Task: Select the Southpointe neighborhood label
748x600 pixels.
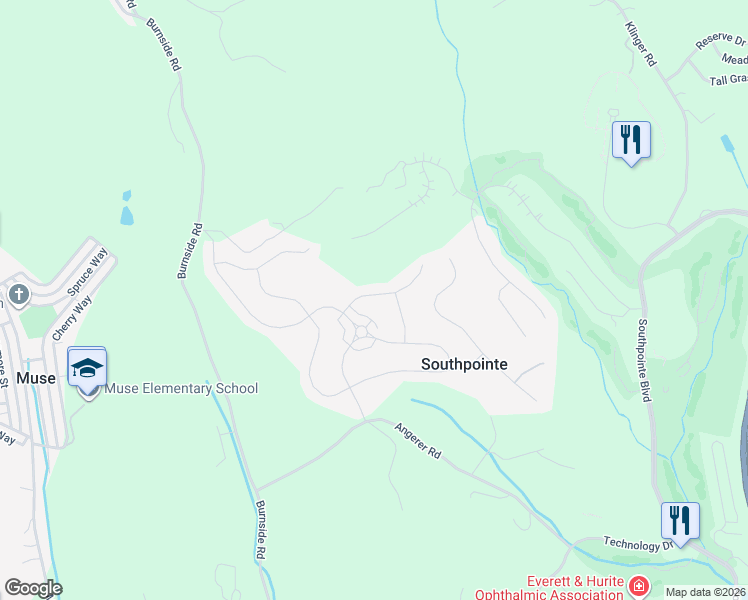Action: tap(464, 364)
